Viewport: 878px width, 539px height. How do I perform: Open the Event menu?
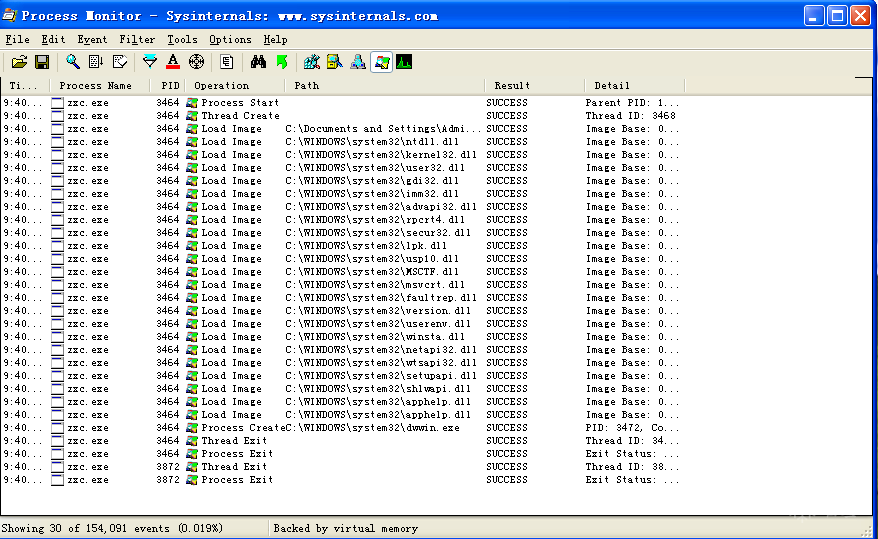(x=92, y=40)
